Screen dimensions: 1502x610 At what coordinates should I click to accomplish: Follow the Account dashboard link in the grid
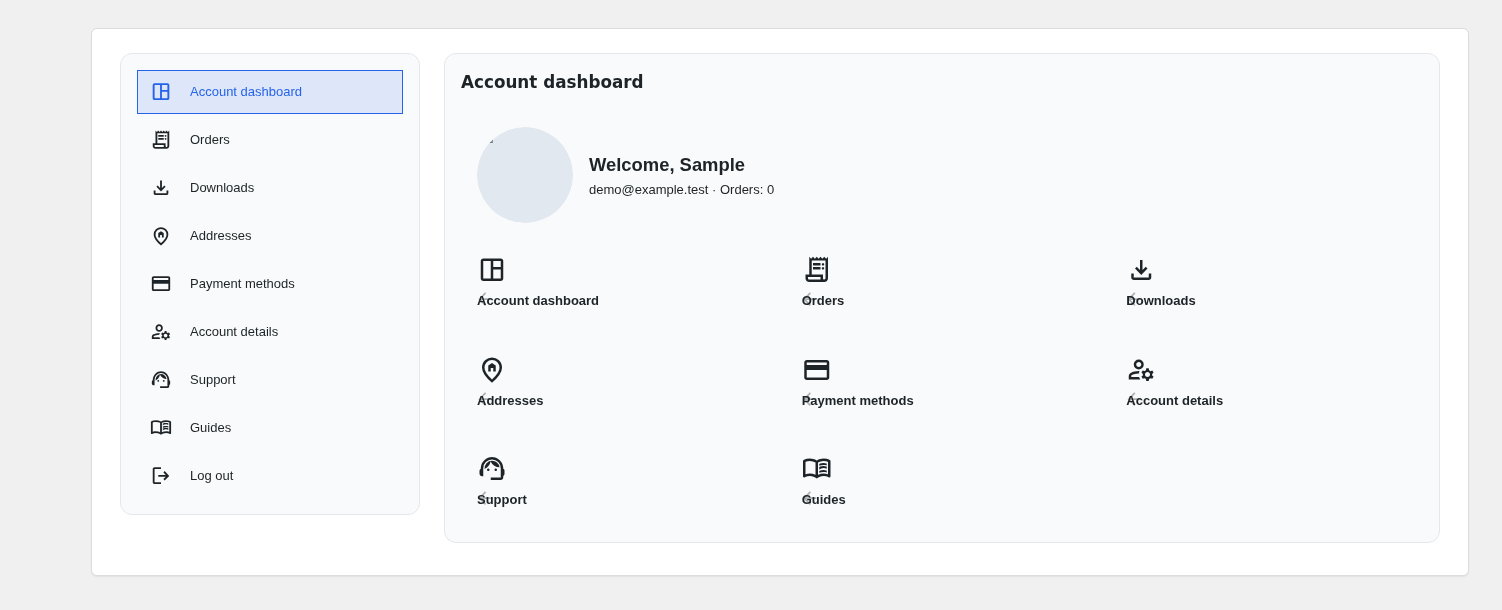coord(538,301)
